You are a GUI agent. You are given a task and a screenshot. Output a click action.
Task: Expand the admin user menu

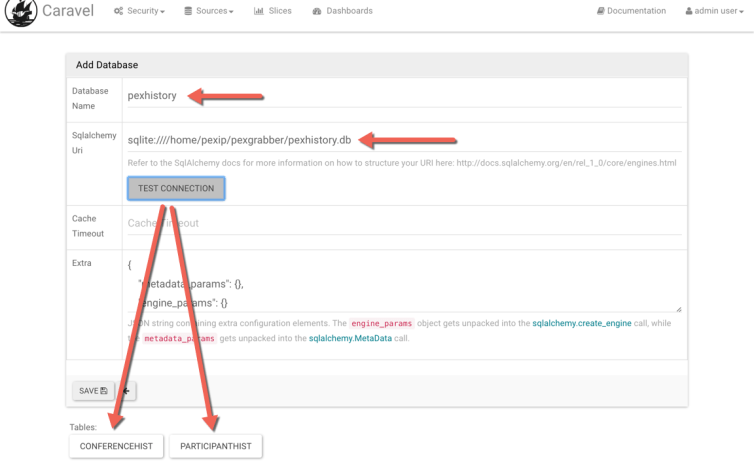[715, 11]
